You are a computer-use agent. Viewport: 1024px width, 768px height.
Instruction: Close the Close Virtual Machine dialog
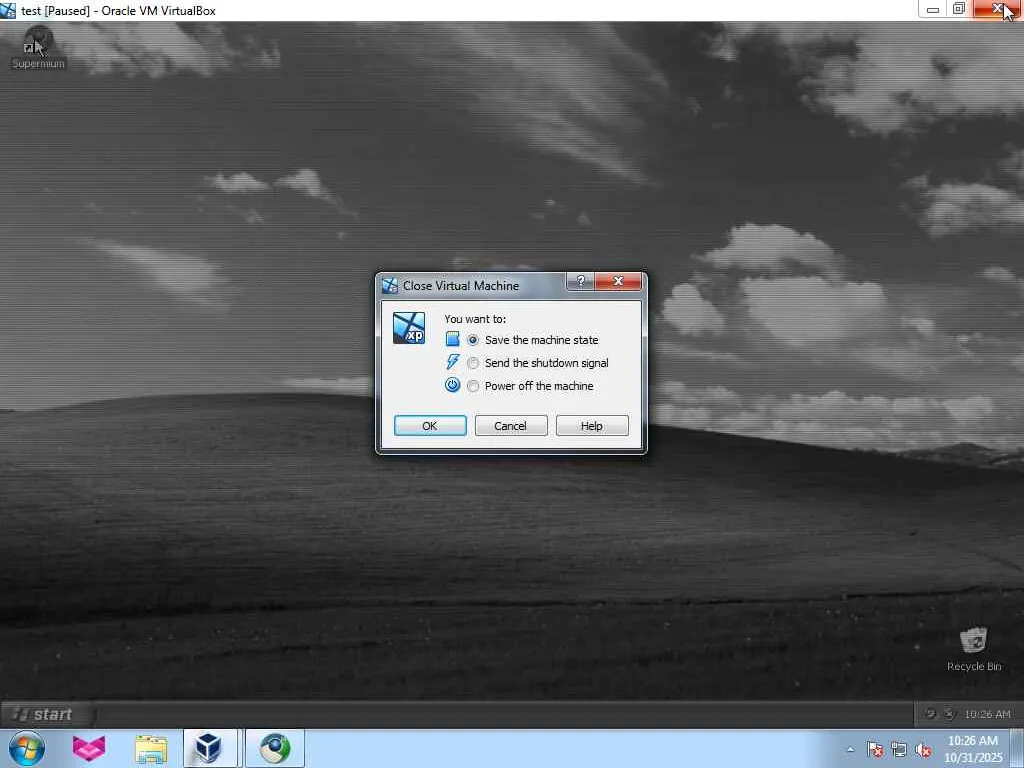618,281
